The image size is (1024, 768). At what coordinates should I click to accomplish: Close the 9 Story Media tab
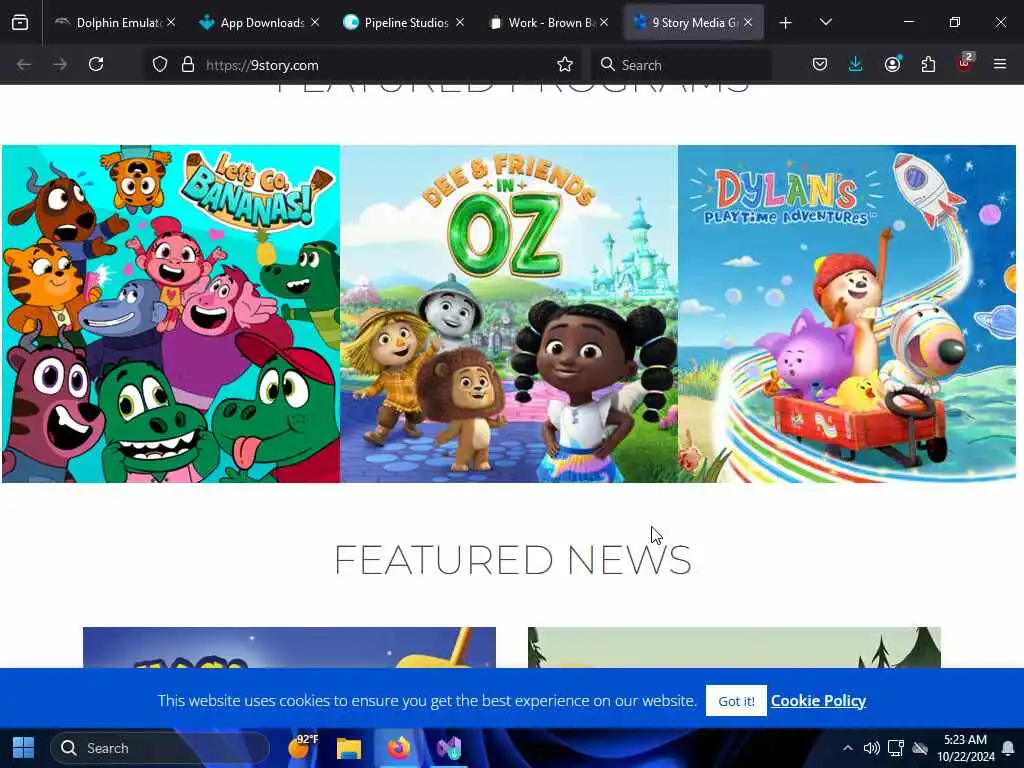pos(748,23)
